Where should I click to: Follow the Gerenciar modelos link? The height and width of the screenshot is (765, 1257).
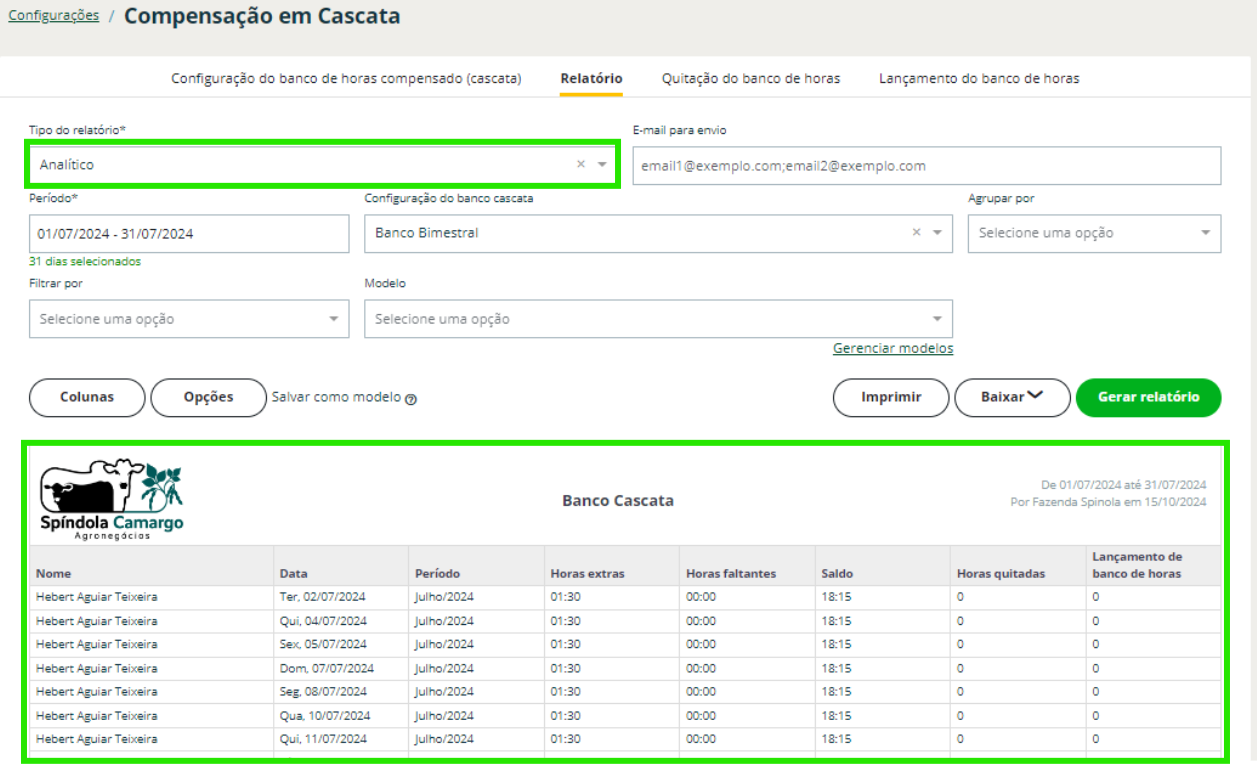pos(892,348)
